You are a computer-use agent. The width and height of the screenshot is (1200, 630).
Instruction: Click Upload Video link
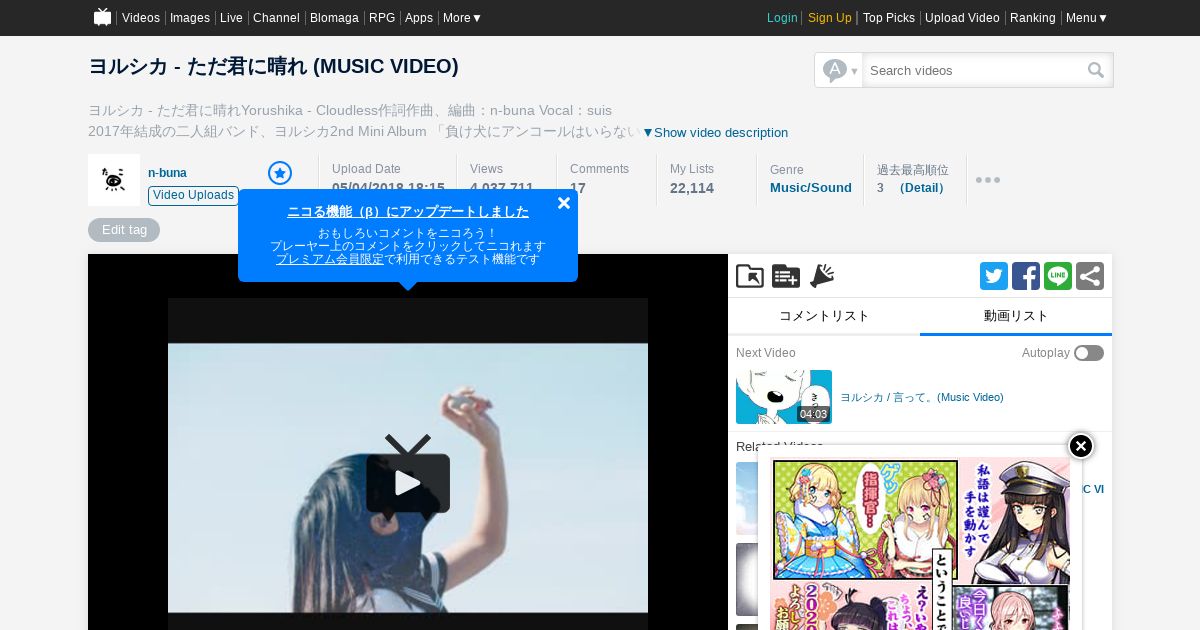pos(962,18)
